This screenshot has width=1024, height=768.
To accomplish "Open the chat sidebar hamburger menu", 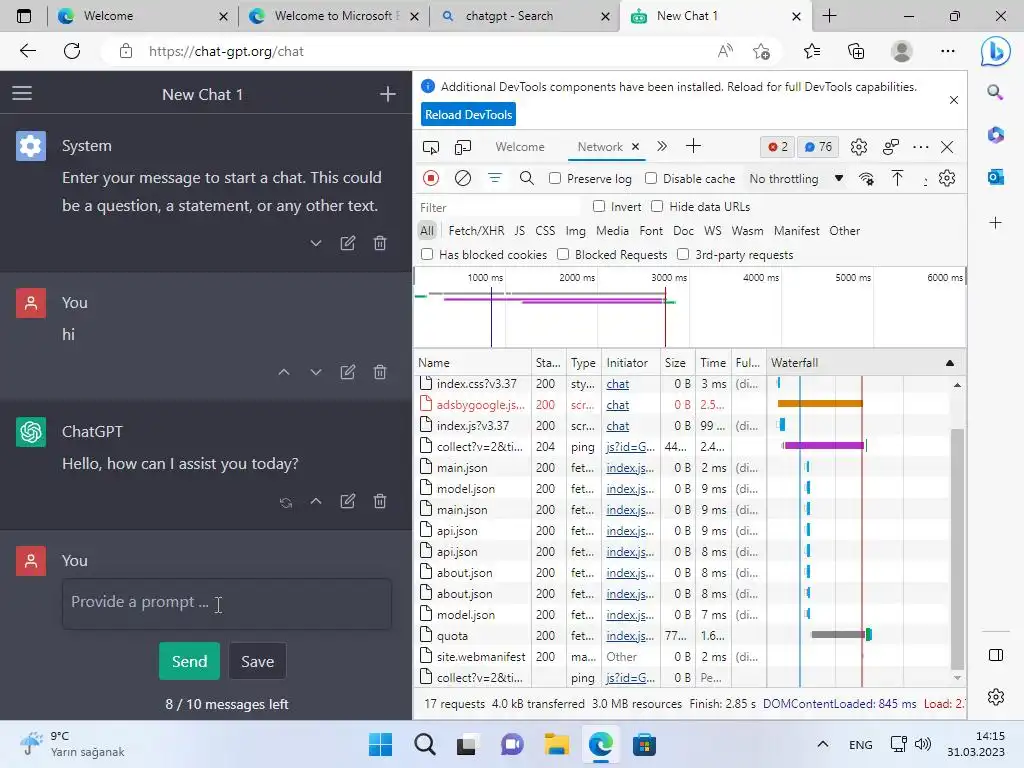I will tap(22, 94).
